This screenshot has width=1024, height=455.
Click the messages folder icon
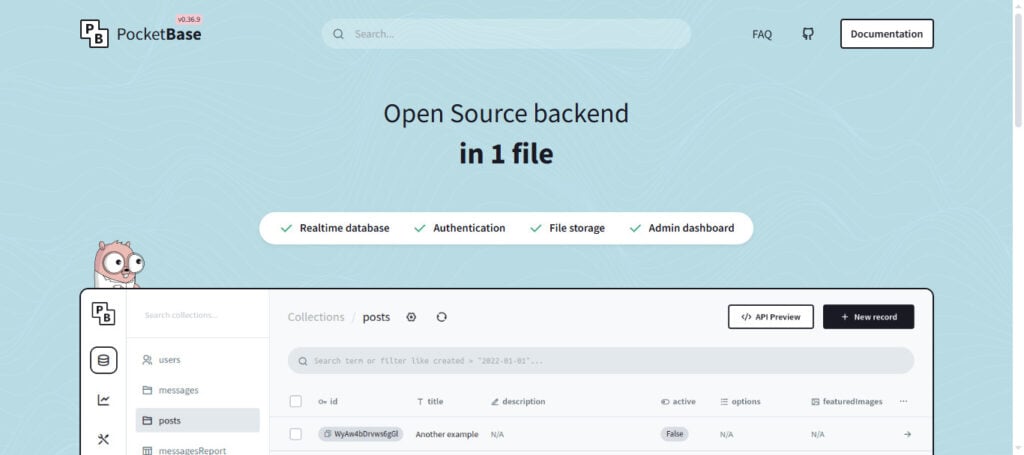coord(147,390)
